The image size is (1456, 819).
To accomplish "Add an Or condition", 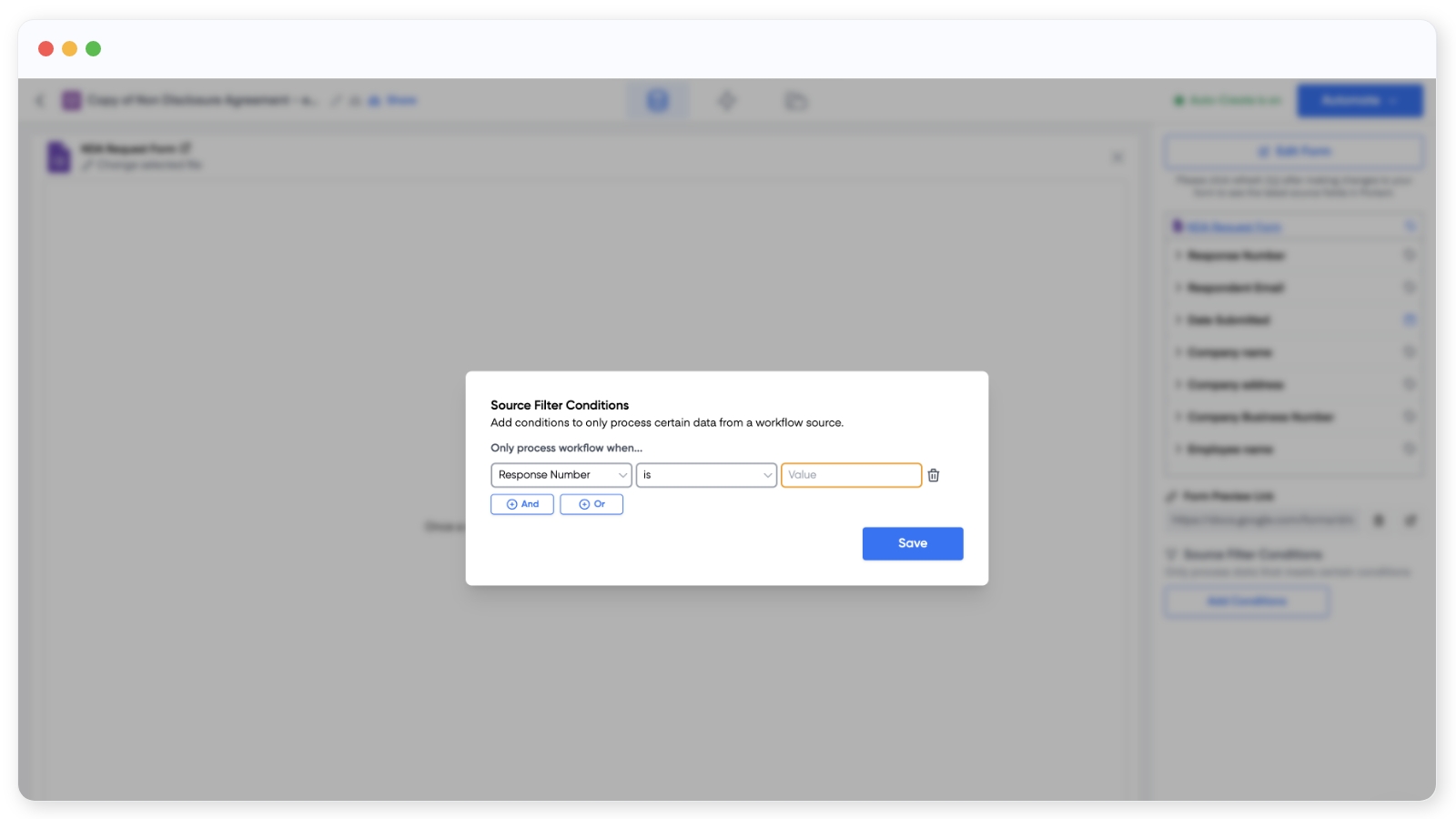I will click(x=591, y=504).
